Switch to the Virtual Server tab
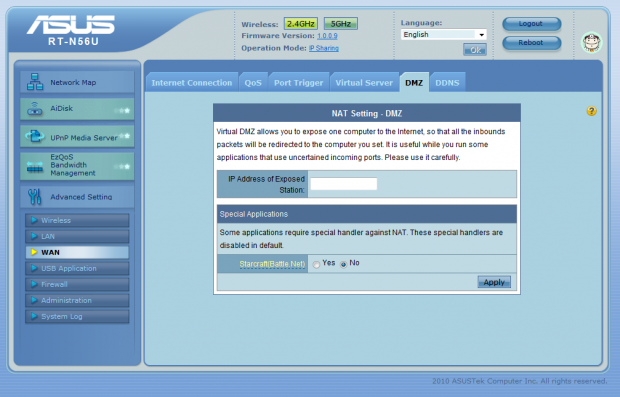The height and width of the screenshot is (397, 620). point(364,83)
